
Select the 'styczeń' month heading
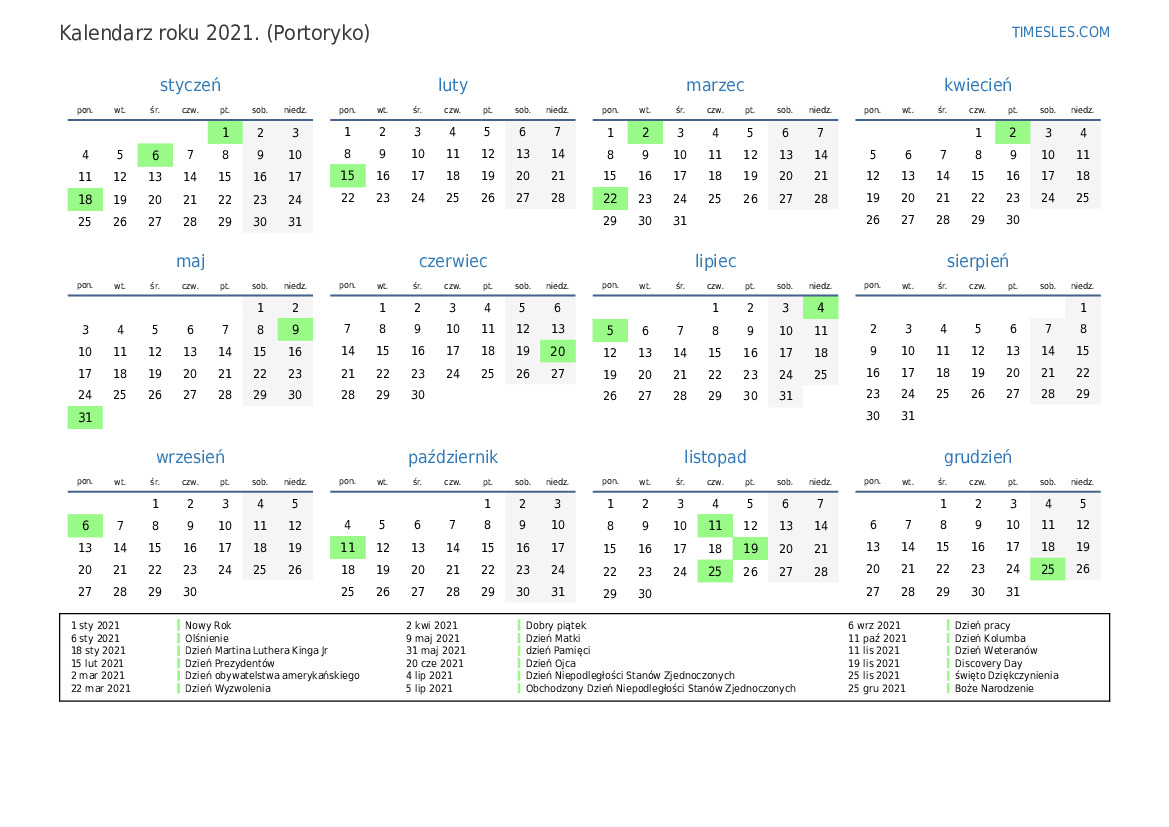[x=190, y=85]
